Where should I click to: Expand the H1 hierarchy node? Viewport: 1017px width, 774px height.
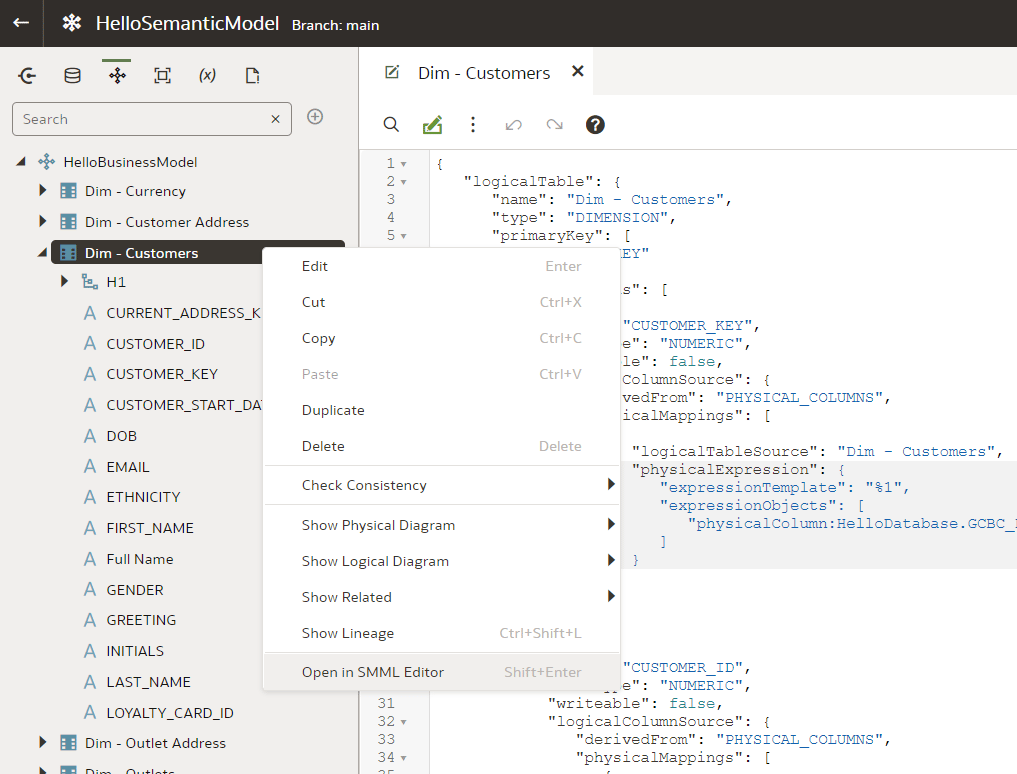click(64, 282)
